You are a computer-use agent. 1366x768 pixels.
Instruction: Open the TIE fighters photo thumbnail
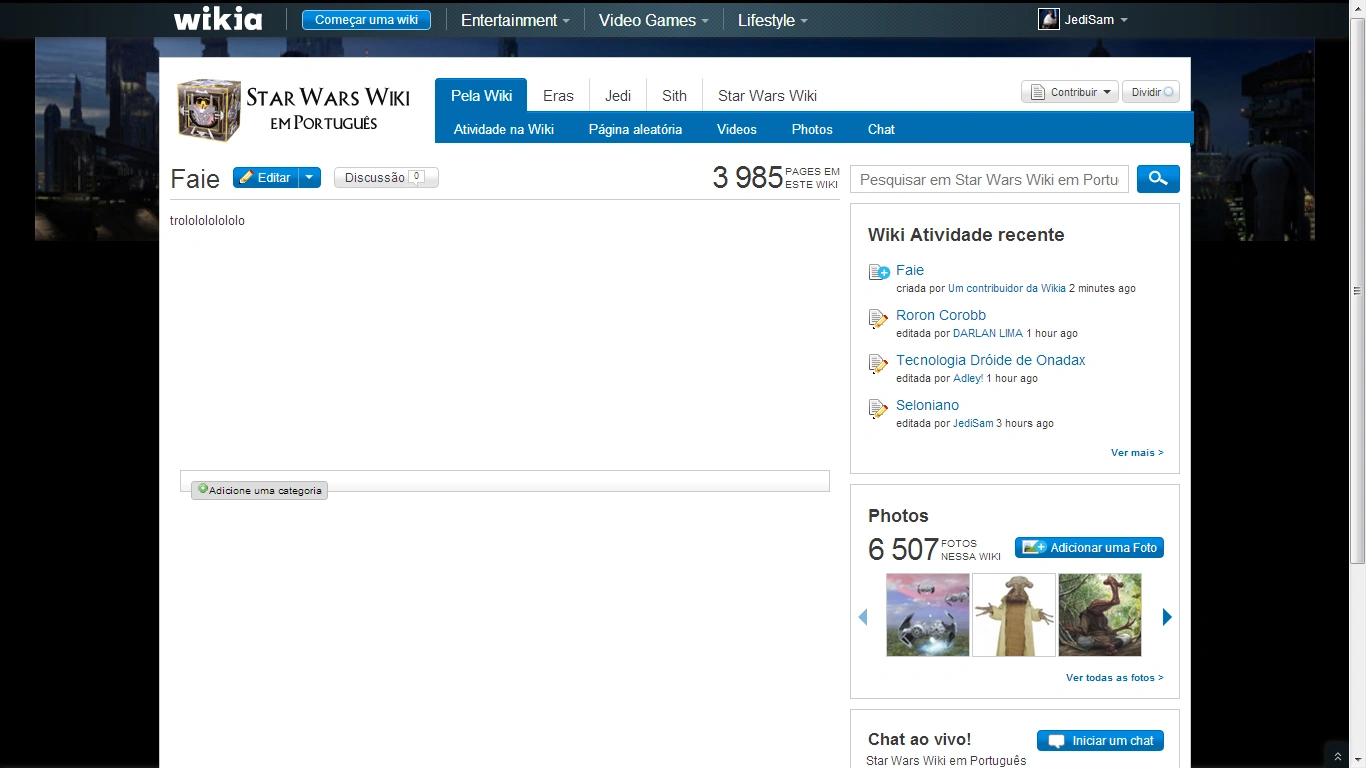[x=928, y=615]
